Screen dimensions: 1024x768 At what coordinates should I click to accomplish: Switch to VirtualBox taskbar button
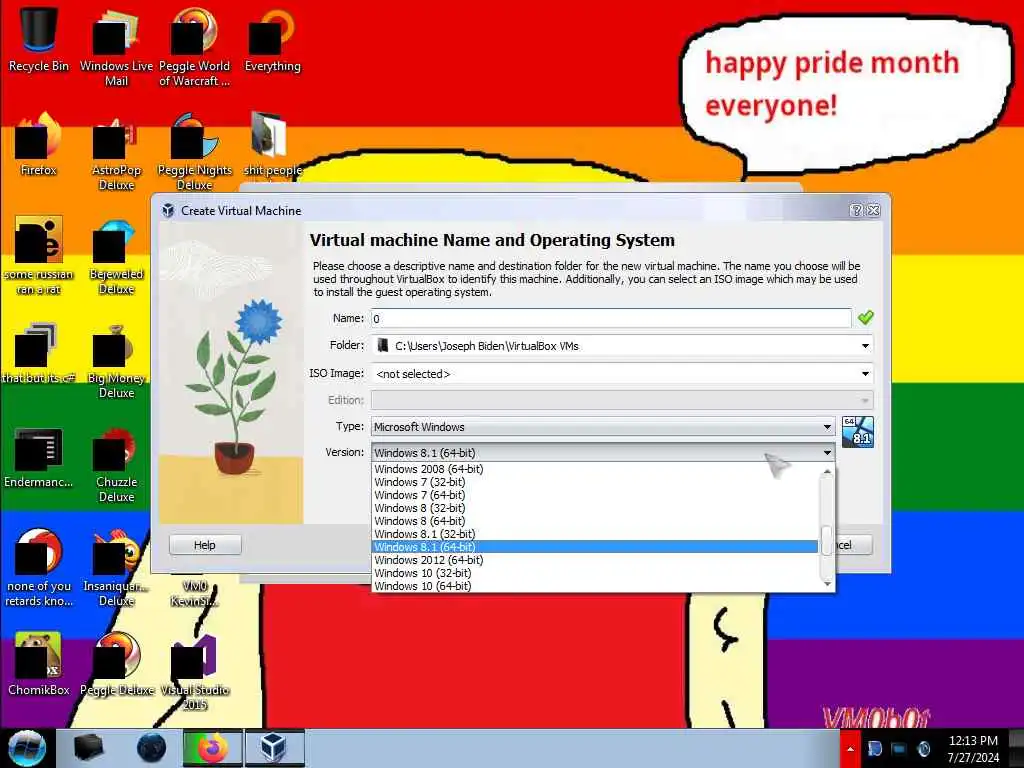pos(274,748)
